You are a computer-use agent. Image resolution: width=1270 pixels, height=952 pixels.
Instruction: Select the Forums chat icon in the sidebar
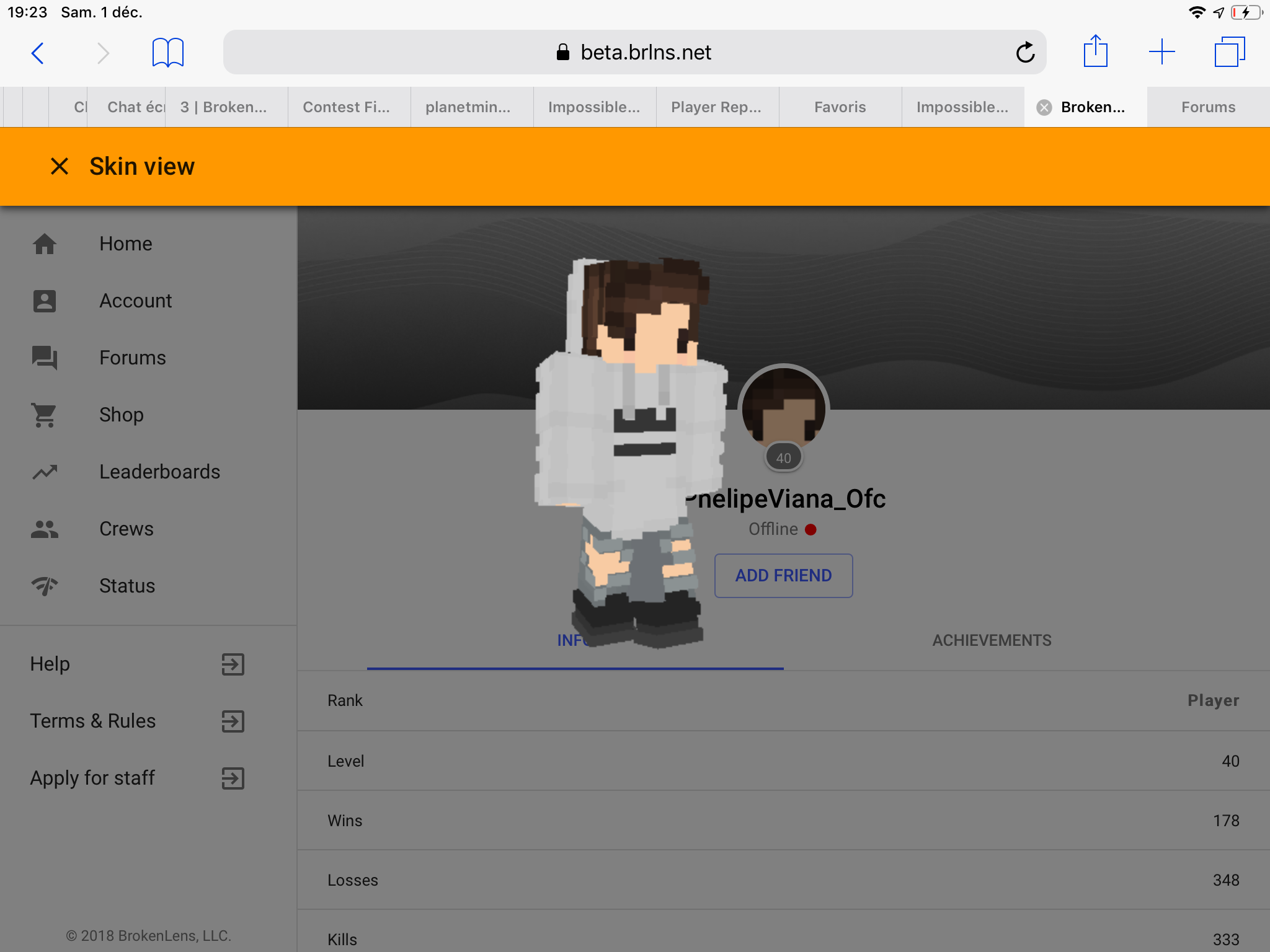tap(45, 358)
